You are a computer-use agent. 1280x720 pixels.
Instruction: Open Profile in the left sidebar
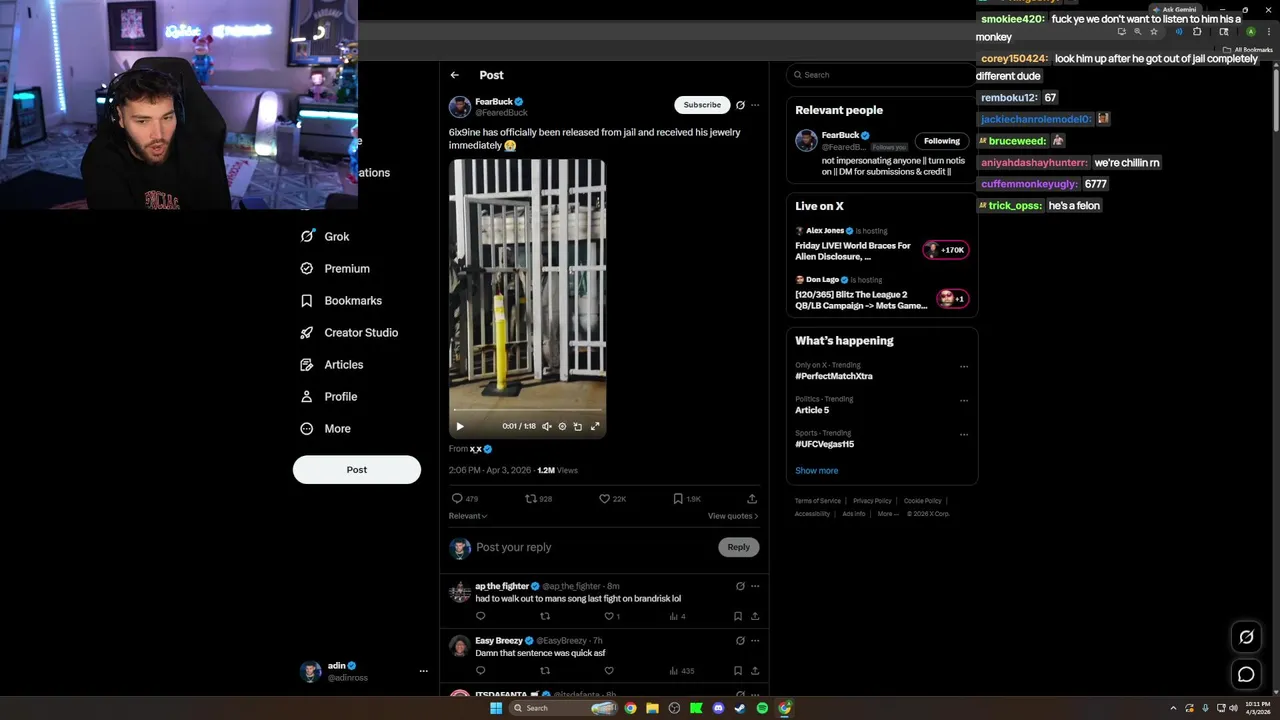pyautogui.click(x=329, y=397)
